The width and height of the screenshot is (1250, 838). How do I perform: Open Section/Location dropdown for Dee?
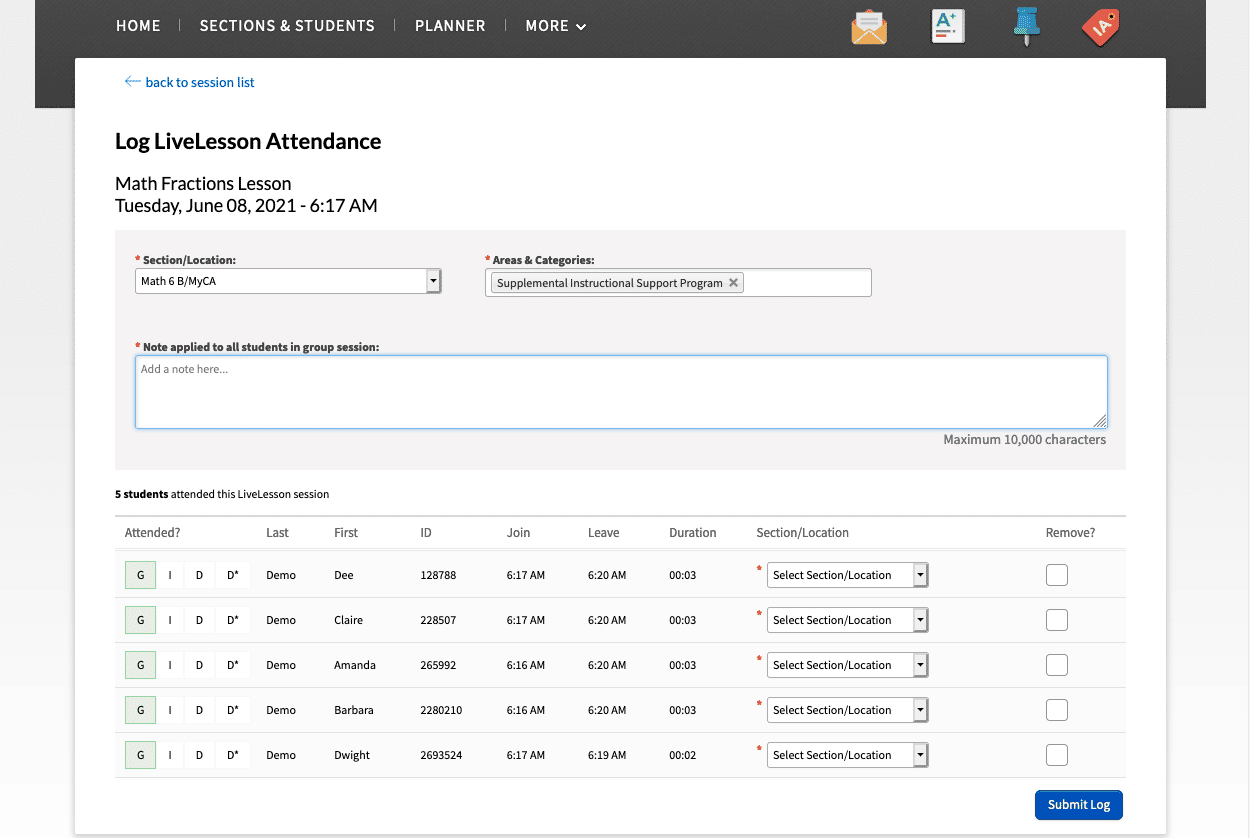[848, 575]
